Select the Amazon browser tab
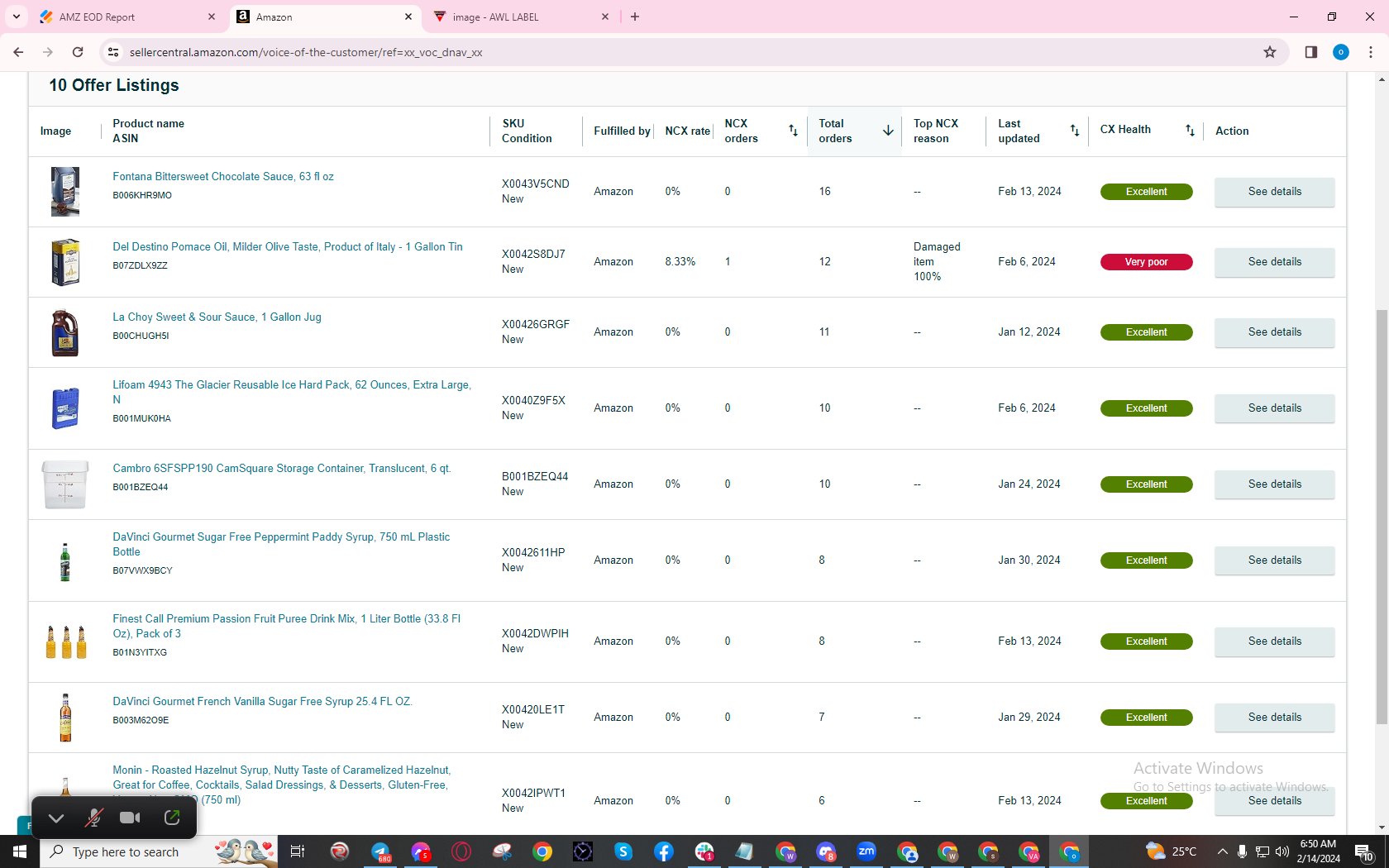 coord(325,17)
